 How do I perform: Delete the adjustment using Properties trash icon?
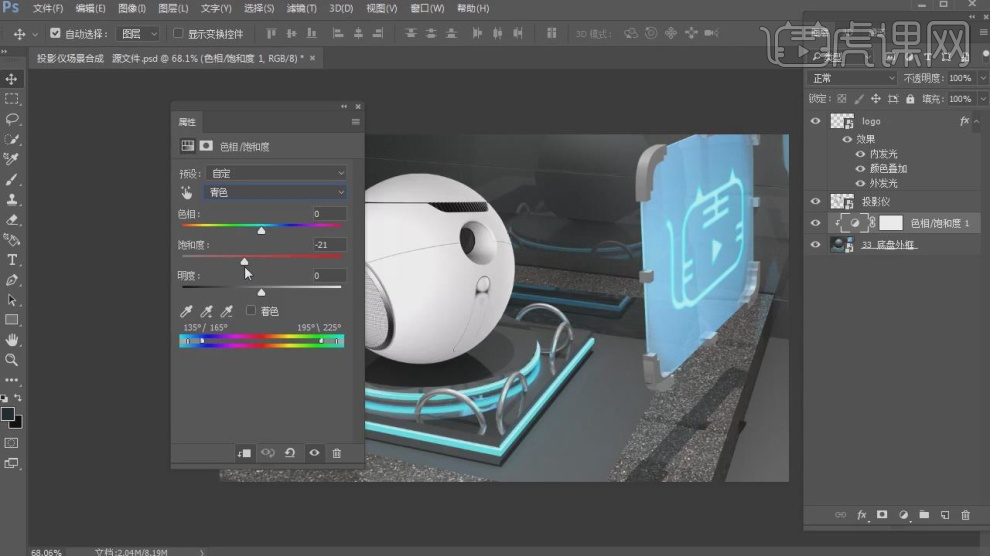(x=336, y=453)
